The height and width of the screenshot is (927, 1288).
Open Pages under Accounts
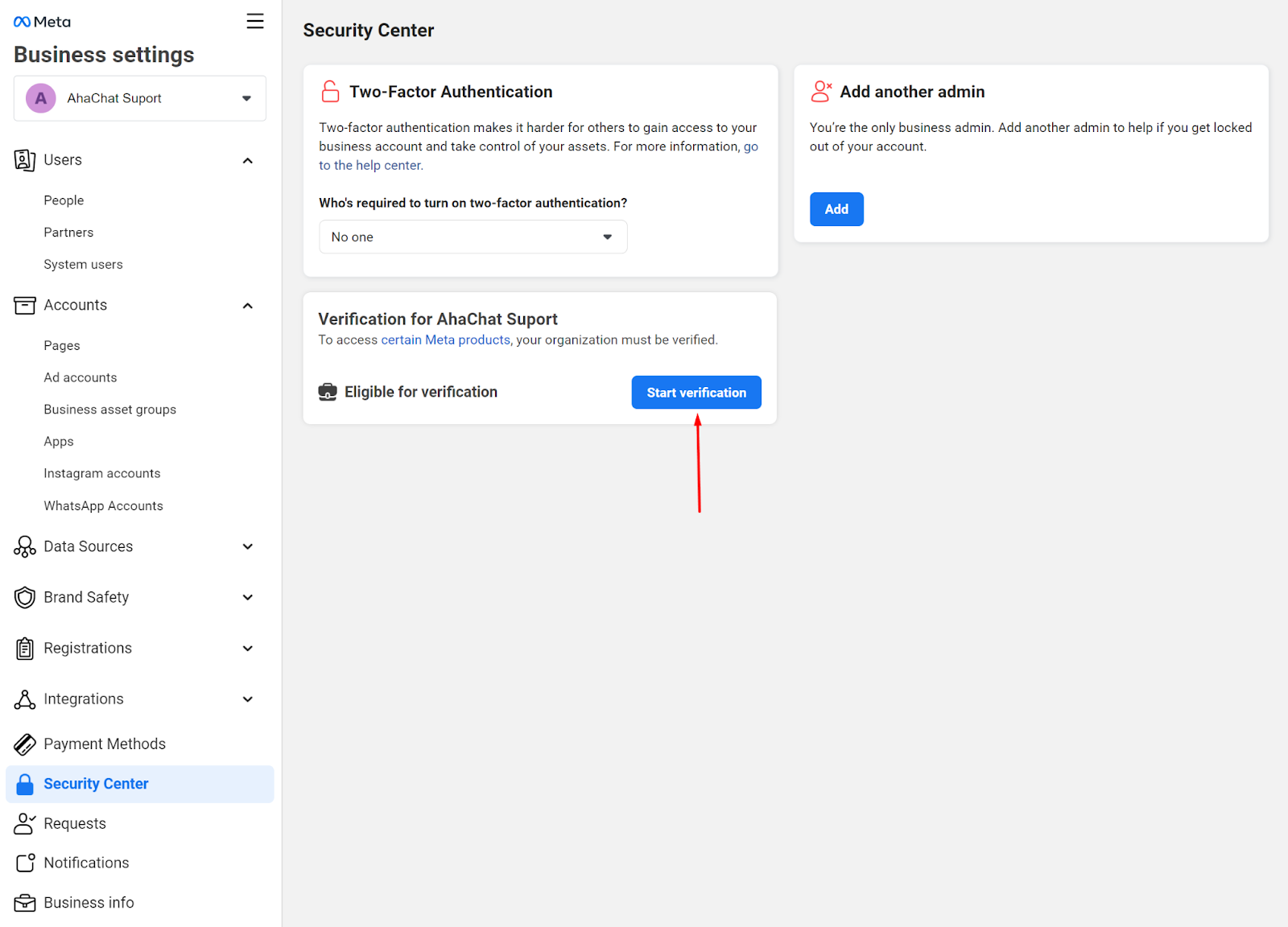coord(62,346)
